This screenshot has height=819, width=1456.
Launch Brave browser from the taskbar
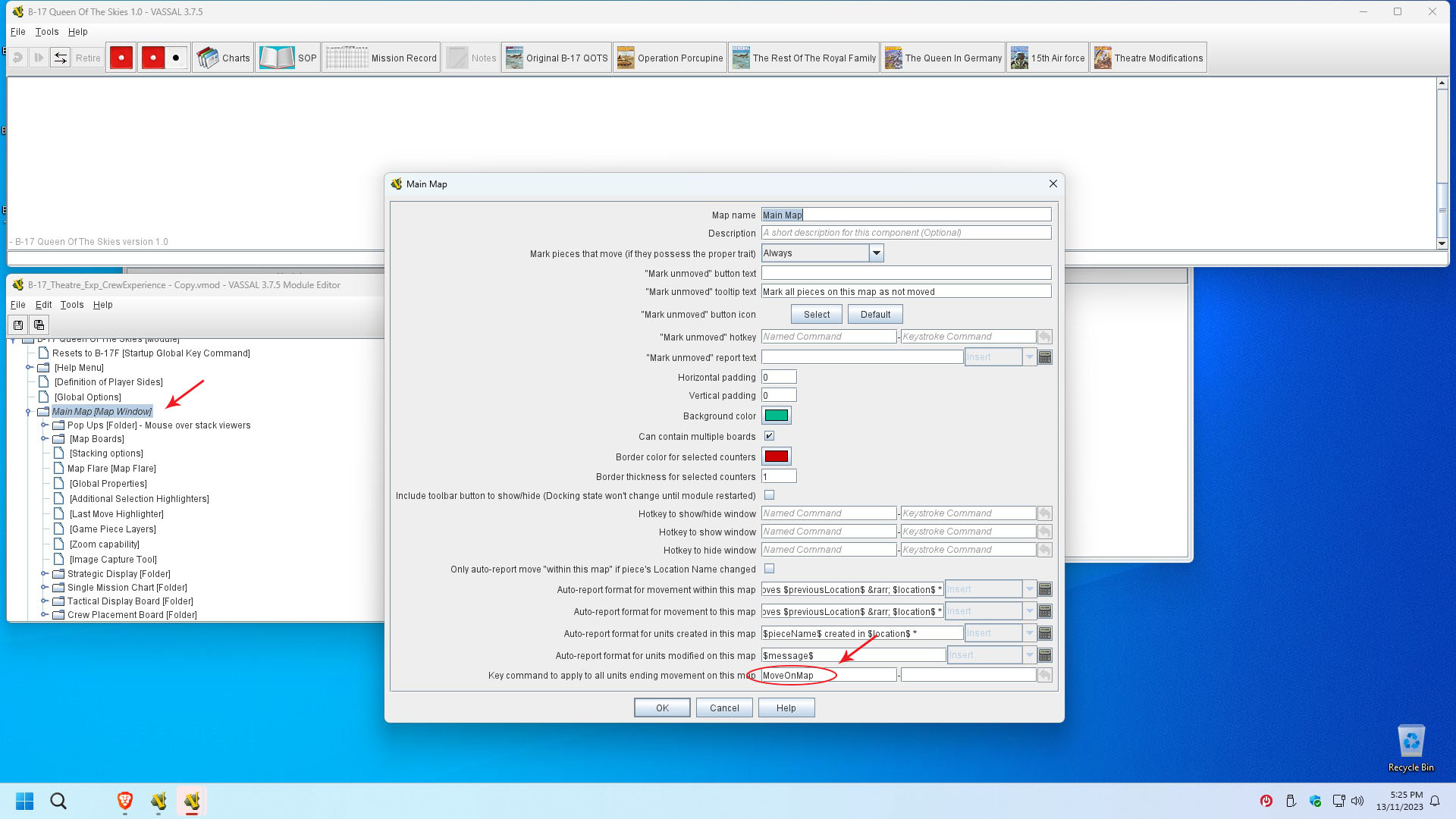point(125,801)
